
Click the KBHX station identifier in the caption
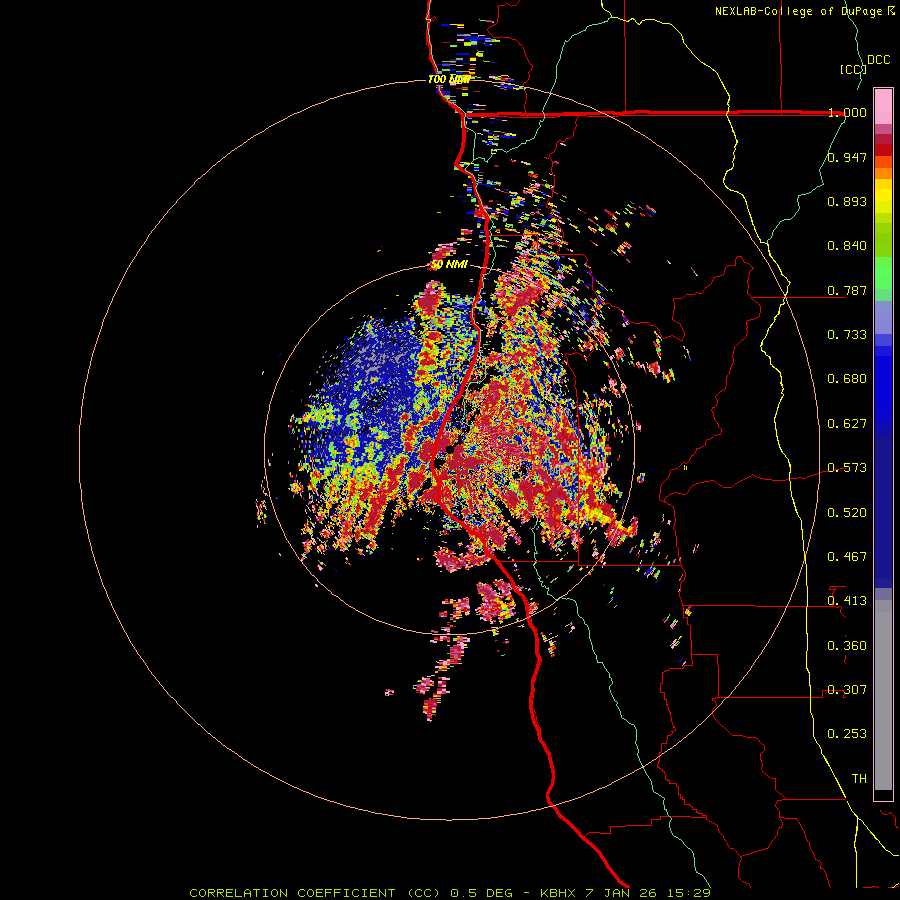click(x=558, y=893)
